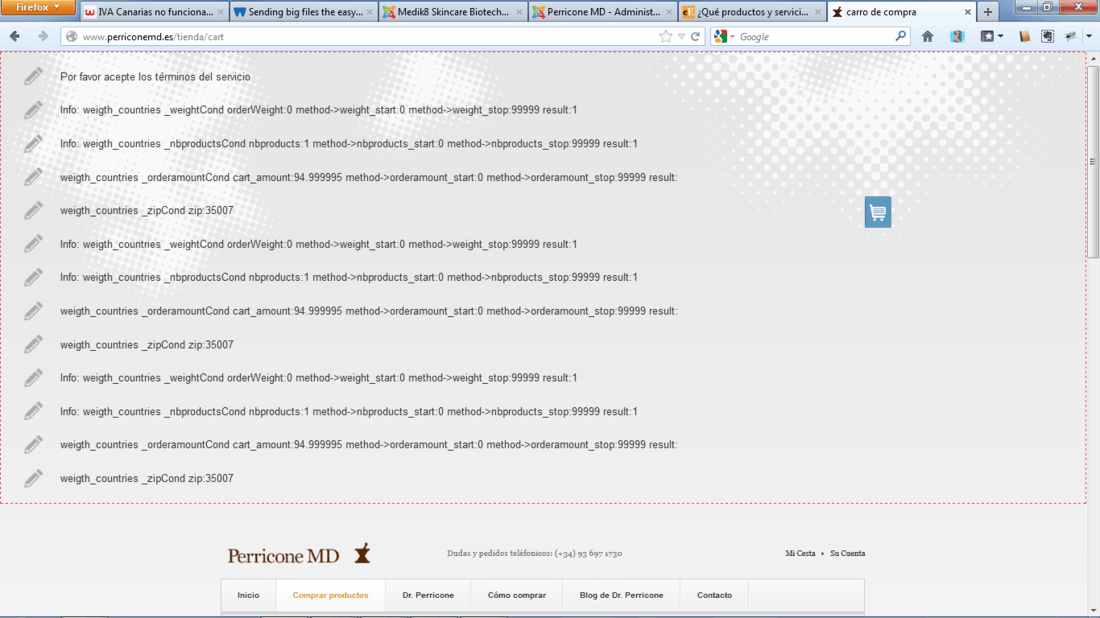Switch to the Perricone MD Administ tab
The image size is (1100, 618).
[603, 12]
